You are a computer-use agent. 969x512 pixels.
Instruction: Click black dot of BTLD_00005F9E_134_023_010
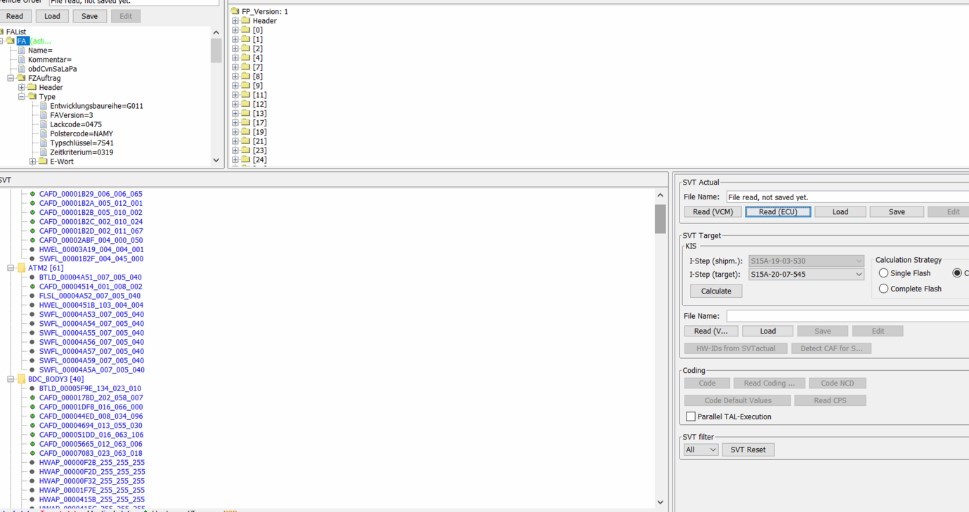tap(32, 388)
